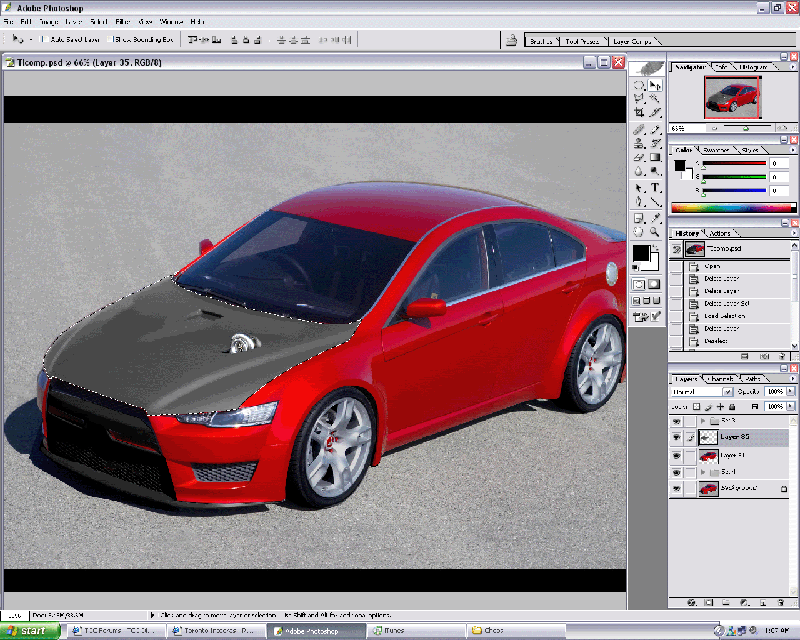Switch to the Channels tab

tap(719, 379)
